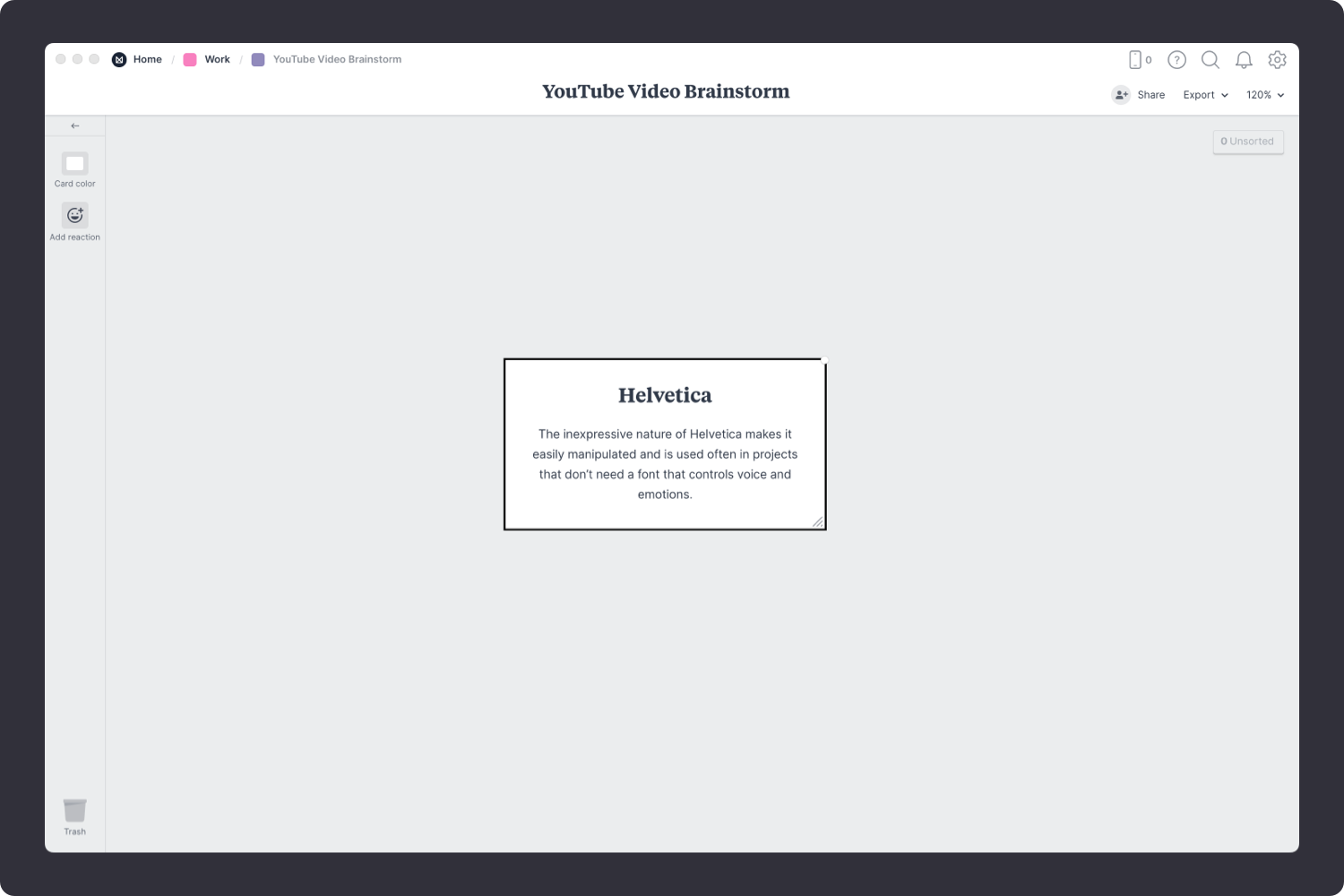Click the Milanote home logo icon
Viewport: 1344px width, 896px height.
[119, 59]
